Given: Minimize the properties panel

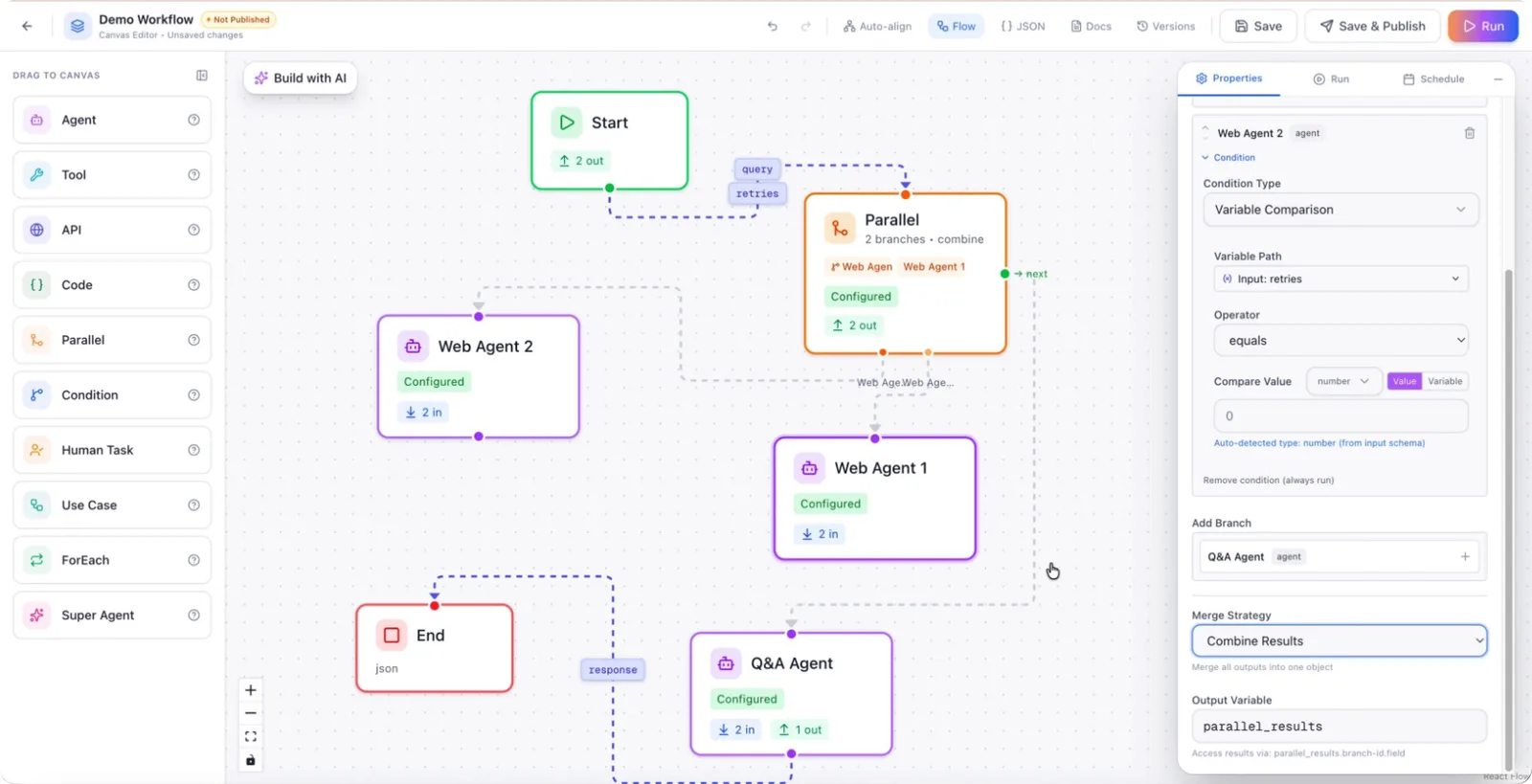Looking at the screenshot, I should tap(1498, 79).
